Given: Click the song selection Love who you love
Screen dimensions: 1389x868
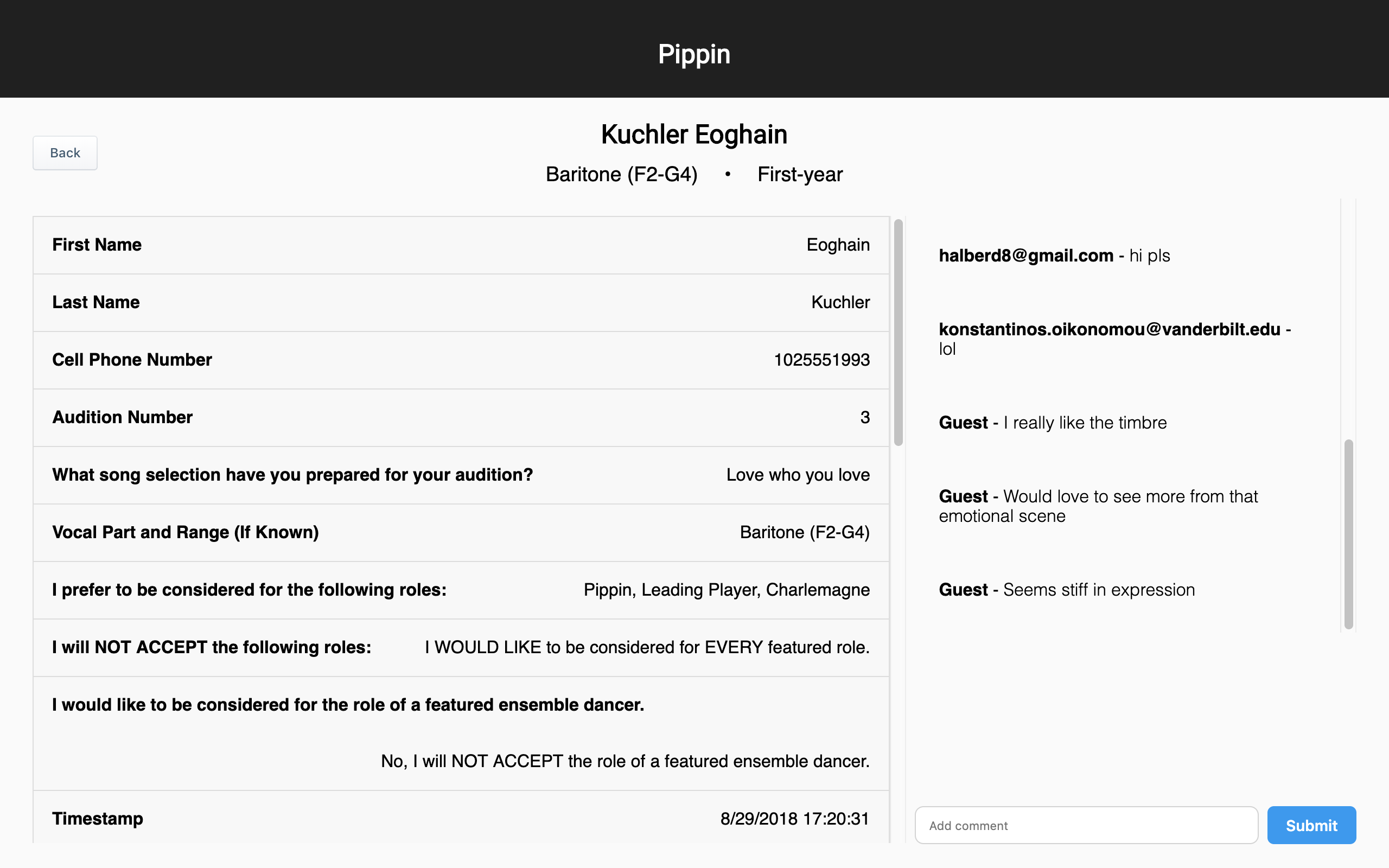Looking at the screenshot, I should pyautogui.click(x=798, y=475).
